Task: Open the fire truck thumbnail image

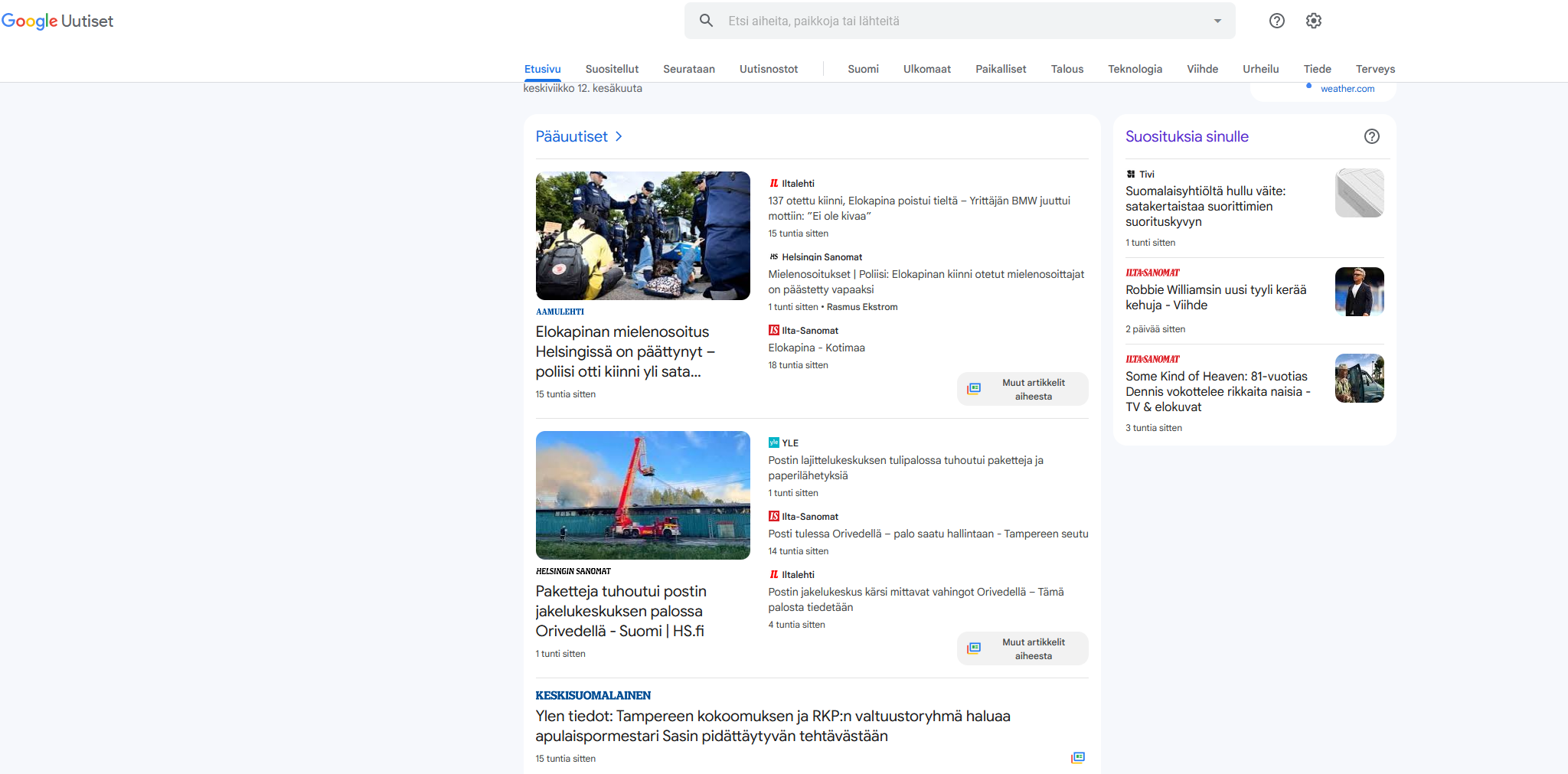Action: 643,495
